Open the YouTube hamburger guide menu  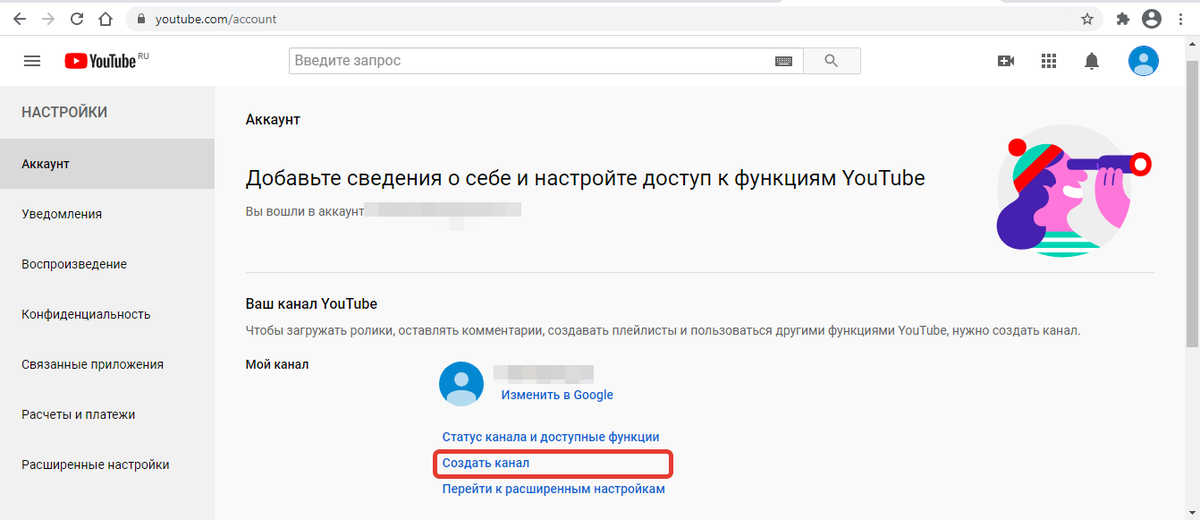tap(32, 61)
